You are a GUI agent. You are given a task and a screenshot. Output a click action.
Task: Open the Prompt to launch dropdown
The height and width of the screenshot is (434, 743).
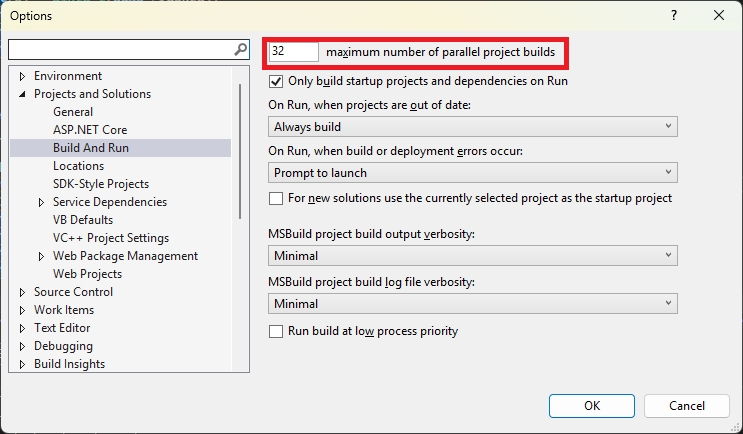473,172
